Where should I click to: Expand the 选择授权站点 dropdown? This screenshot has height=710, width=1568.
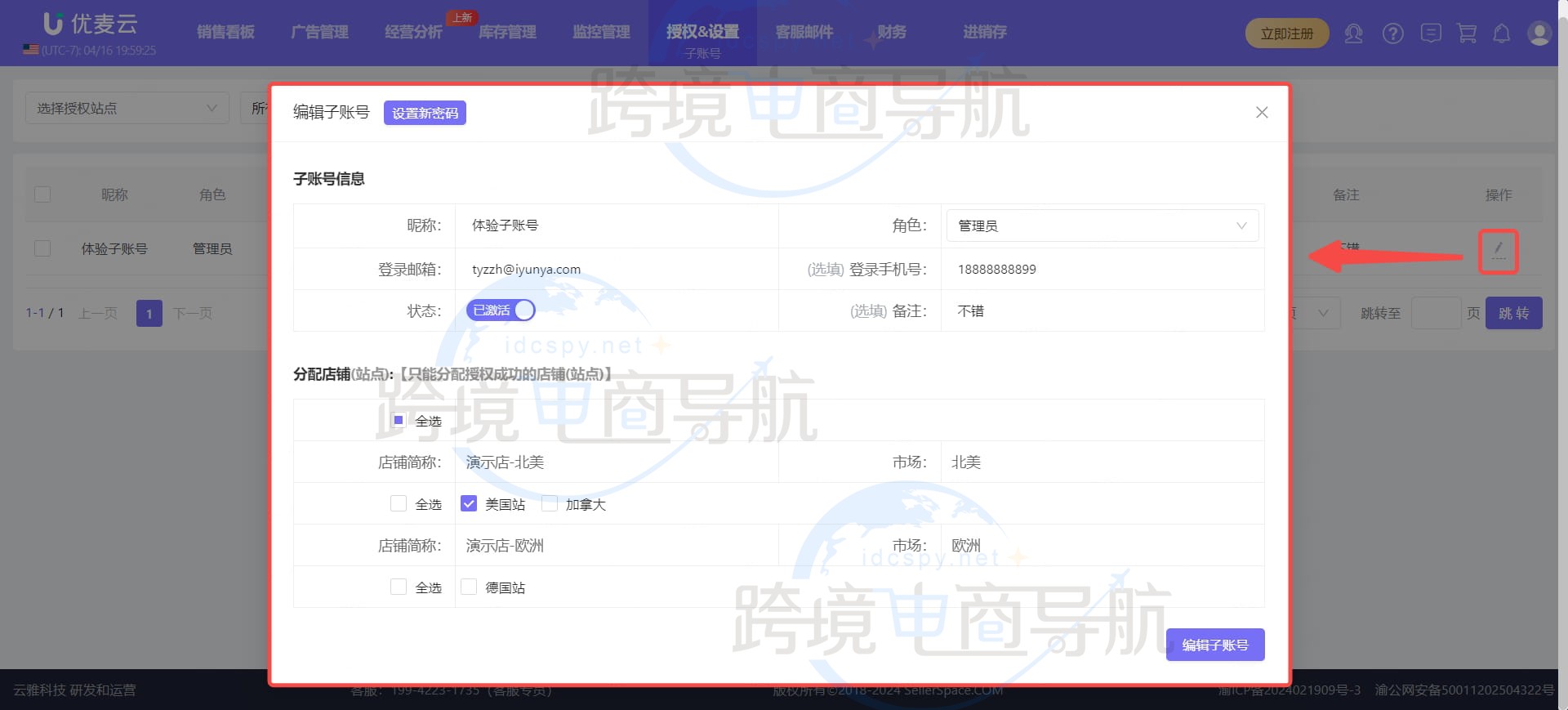tap(127, 109)
